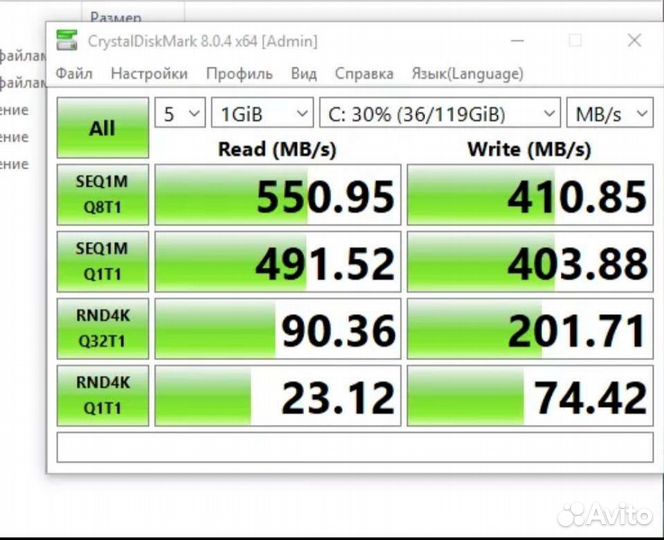Open the Справка menu
Viewport: 664px width, 540px height.
364,74
